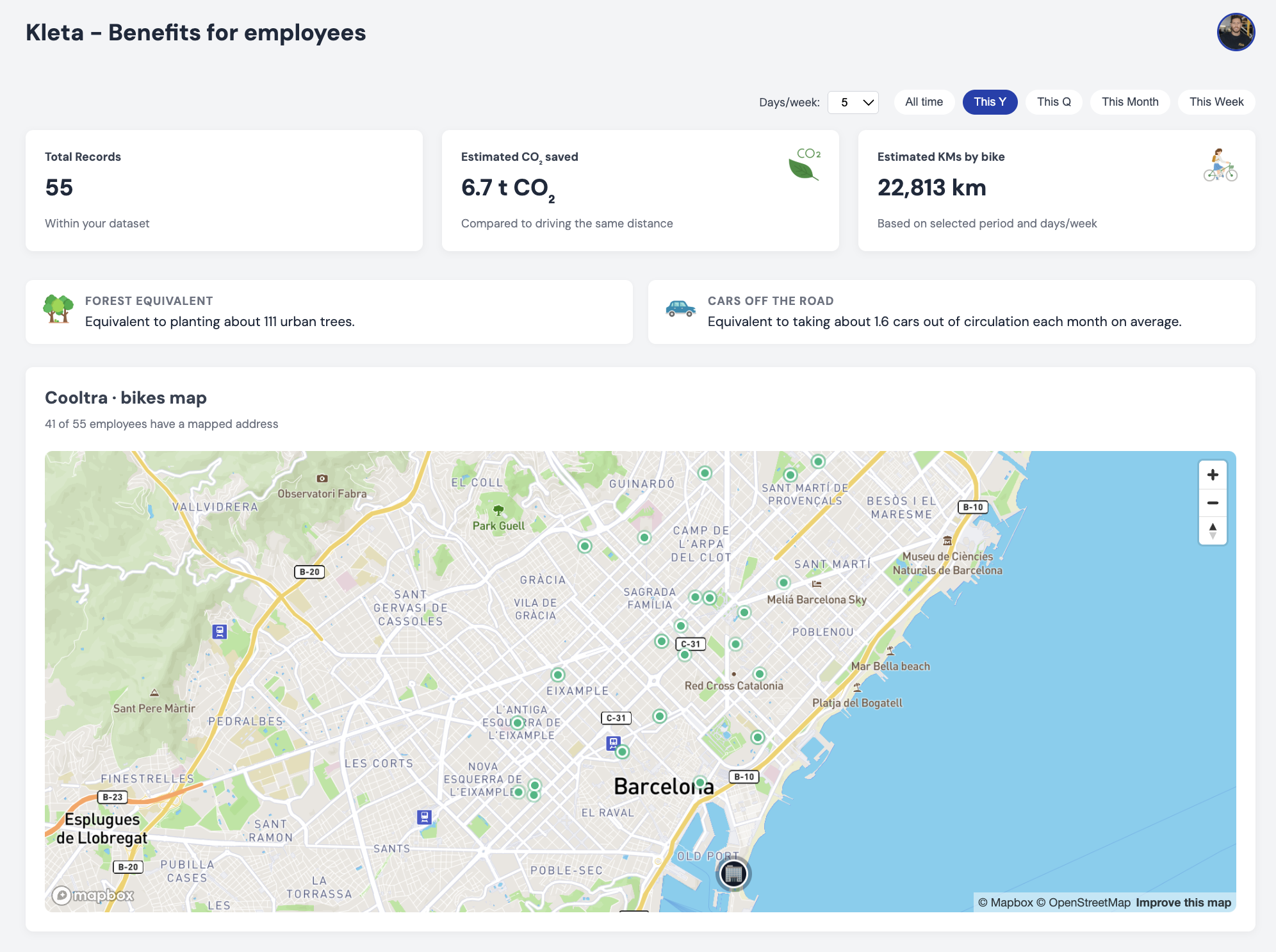Select green marker right of Red Cross Catalonia dot
This screenshot has height=952, width=1276.
click(760, 674)
